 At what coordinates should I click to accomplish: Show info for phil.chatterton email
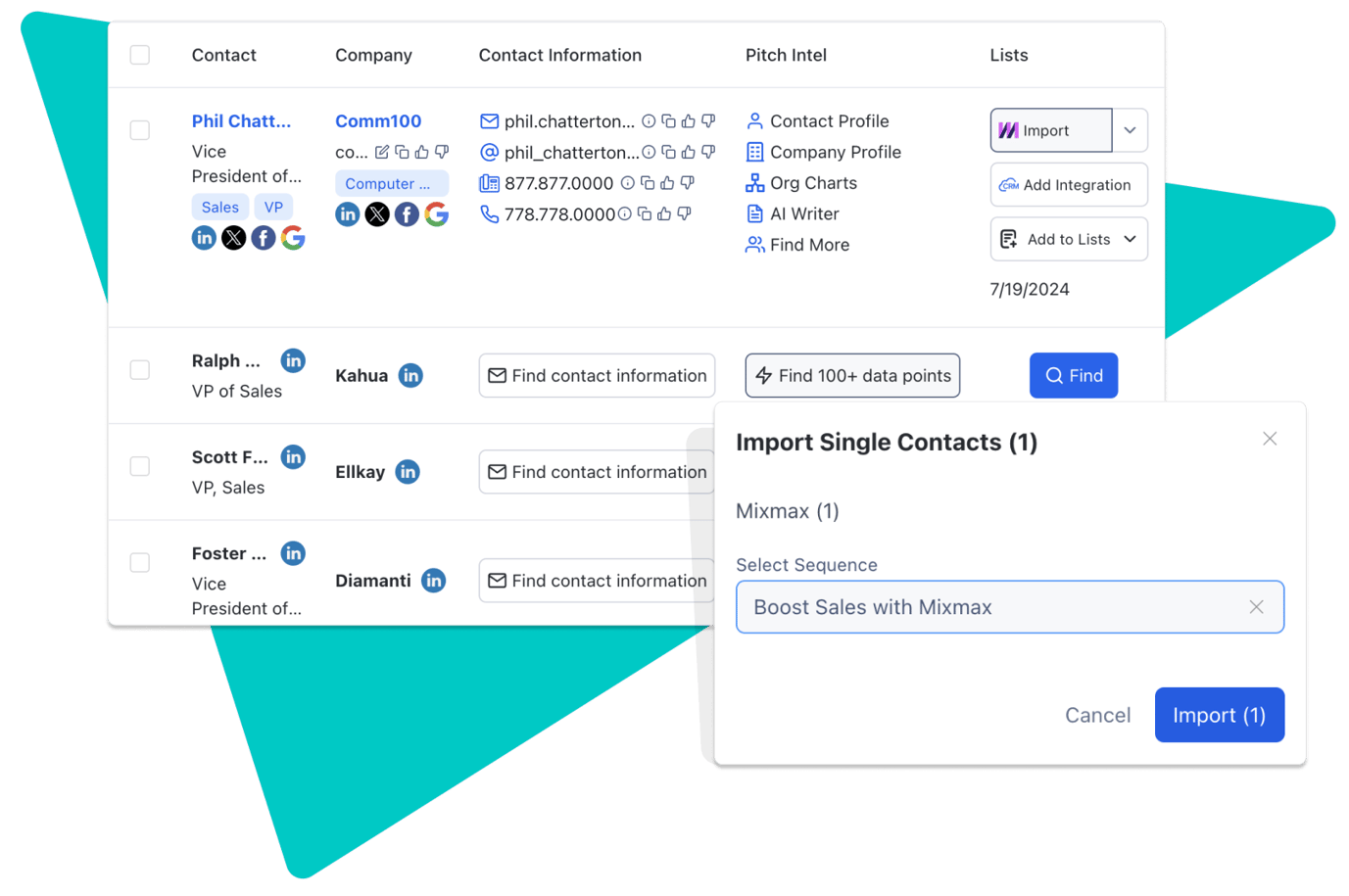pos(649,121)
